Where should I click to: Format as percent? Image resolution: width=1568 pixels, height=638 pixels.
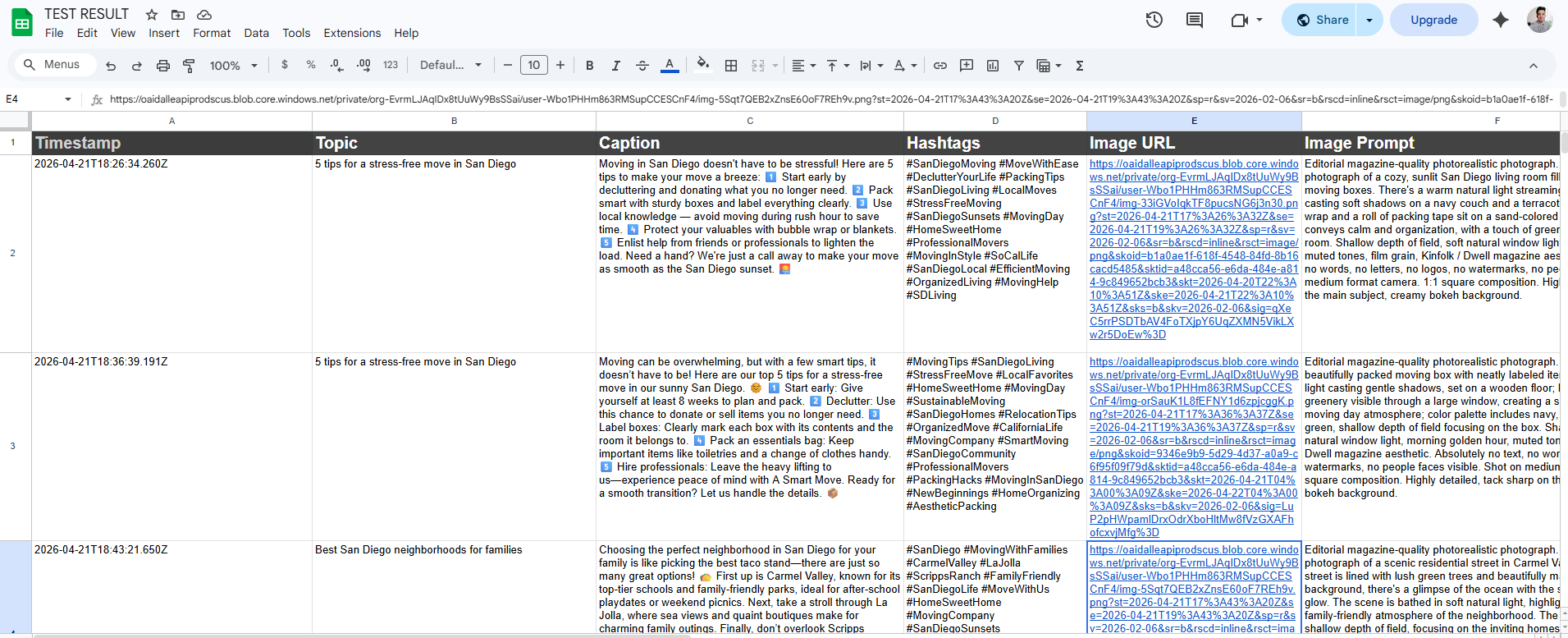[311, 65]
